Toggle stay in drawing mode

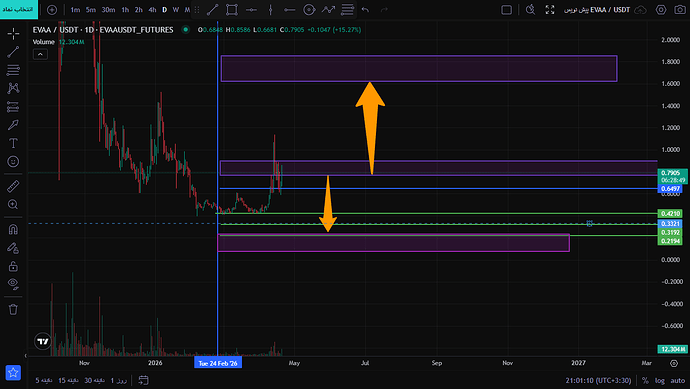pos(13,248)
